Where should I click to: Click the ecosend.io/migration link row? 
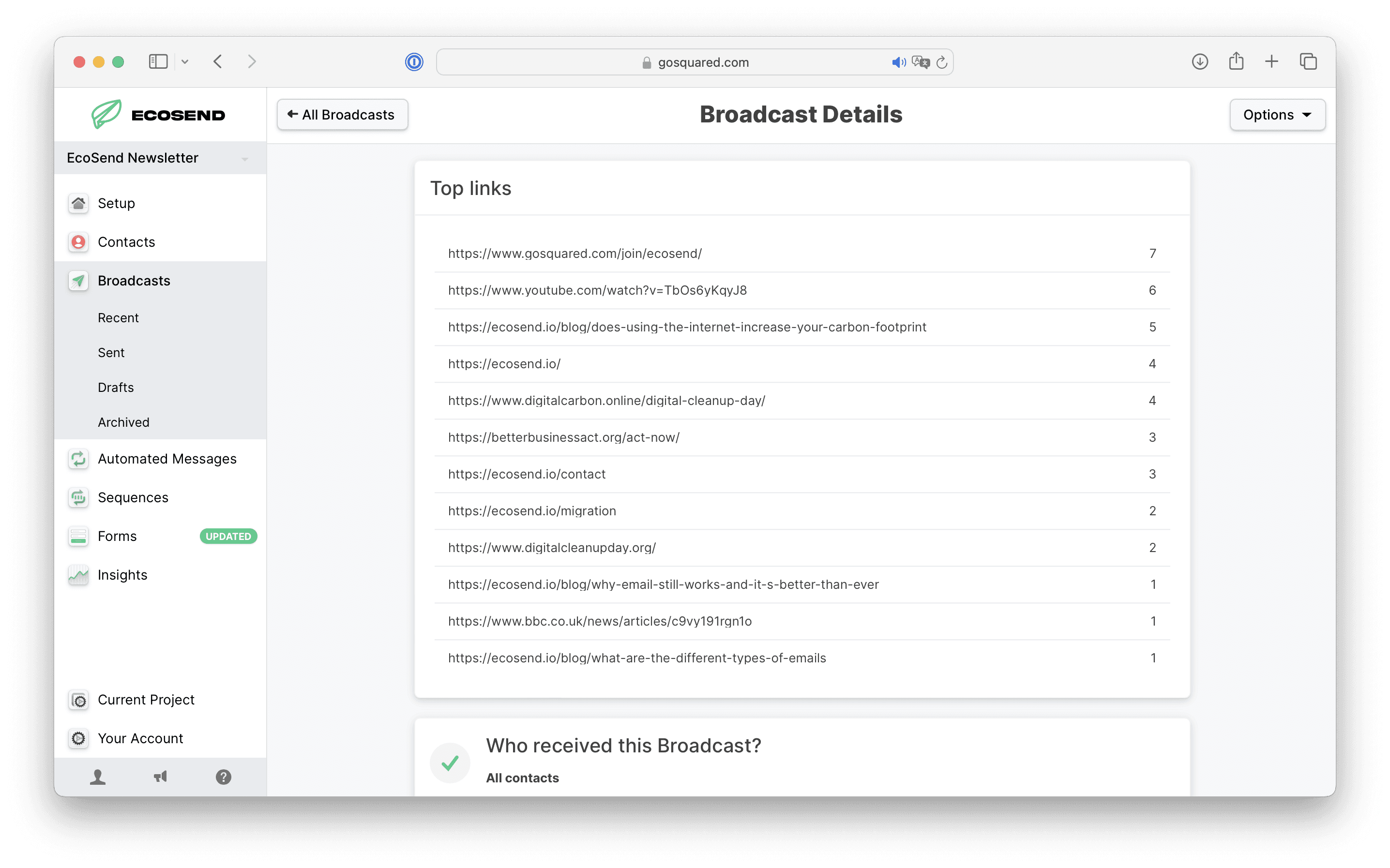pyautogui.click(x=801, y=510)
